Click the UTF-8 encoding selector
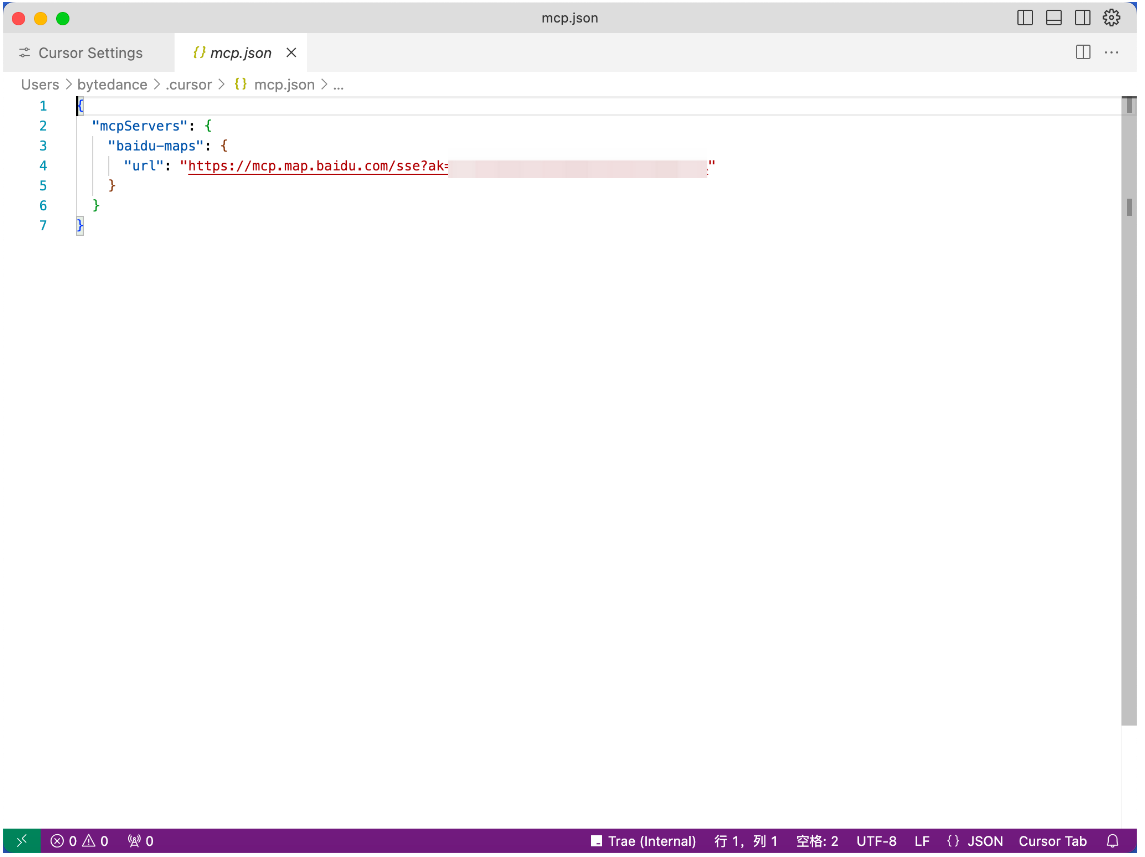1145x857 pixels. (x=876, y=841)
